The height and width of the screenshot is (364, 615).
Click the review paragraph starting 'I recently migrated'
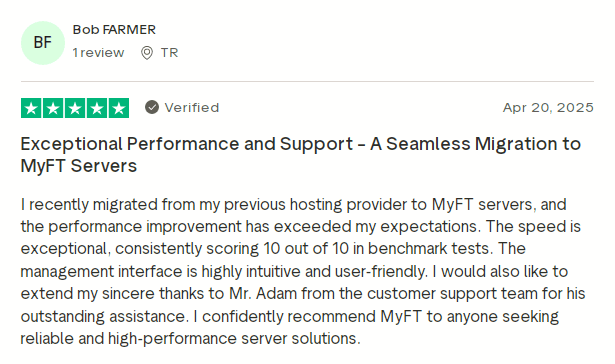[303, 271]
